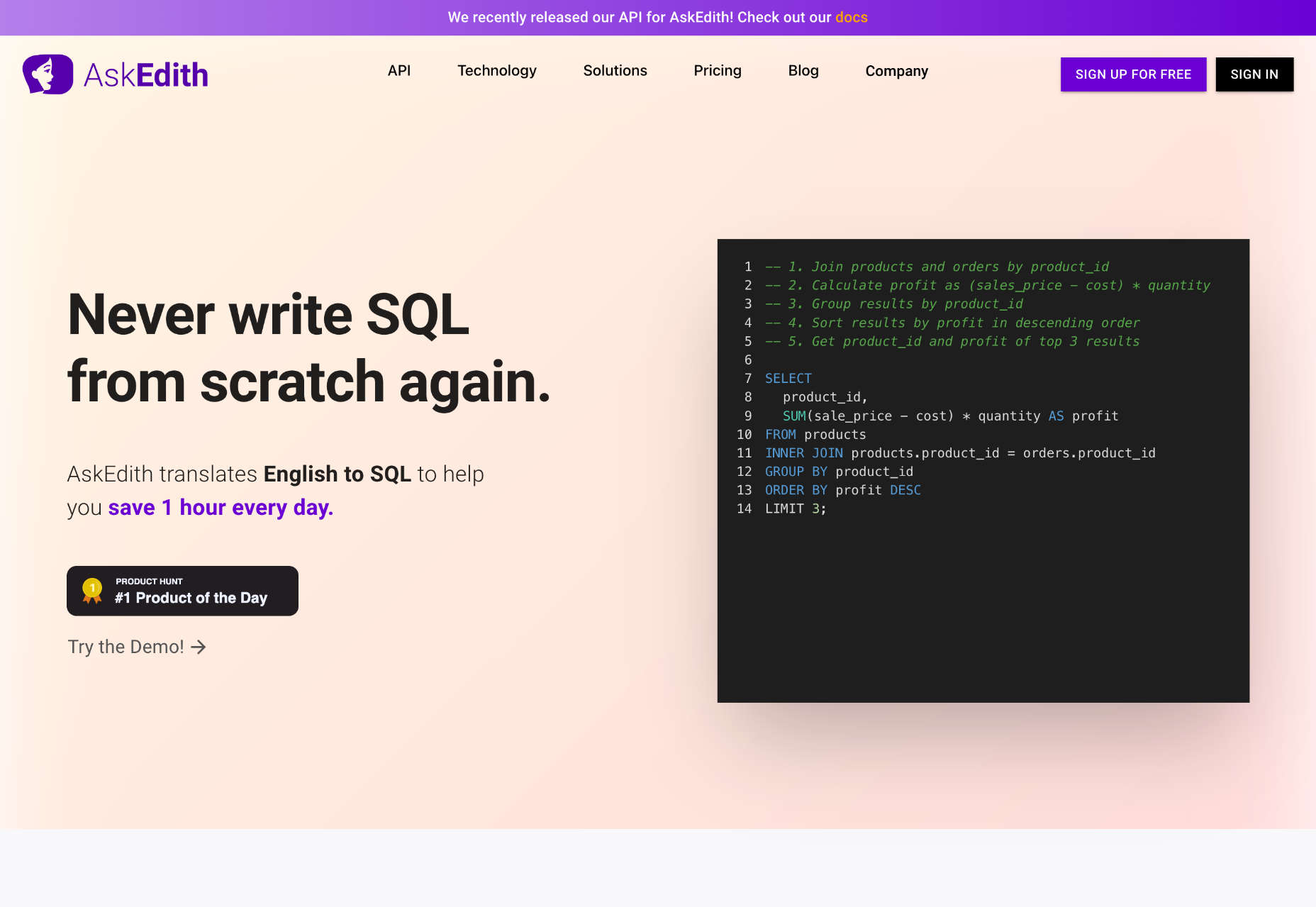Open the Blog menu item
1316x907 pixels.
tap(803, 70)
